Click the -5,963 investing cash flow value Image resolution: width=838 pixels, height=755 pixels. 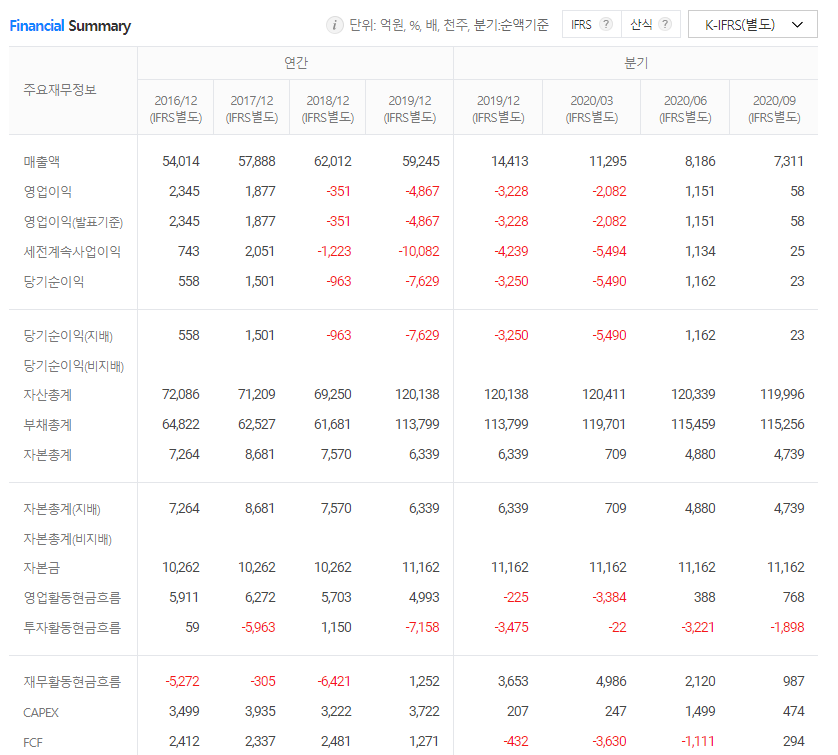(258, 627)
